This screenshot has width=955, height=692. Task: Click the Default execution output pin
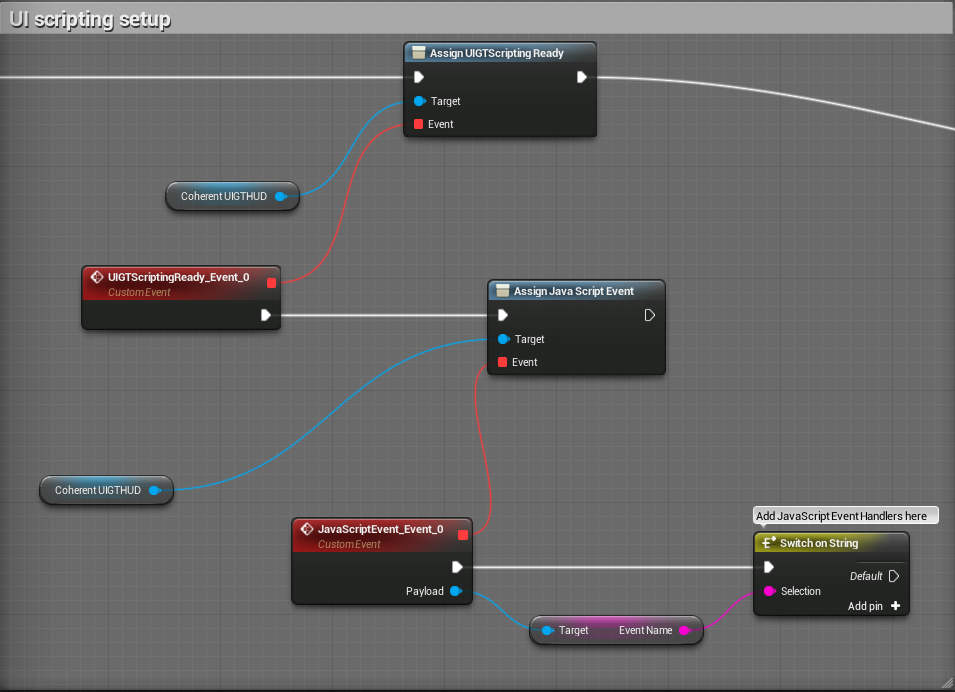[894, 576]
